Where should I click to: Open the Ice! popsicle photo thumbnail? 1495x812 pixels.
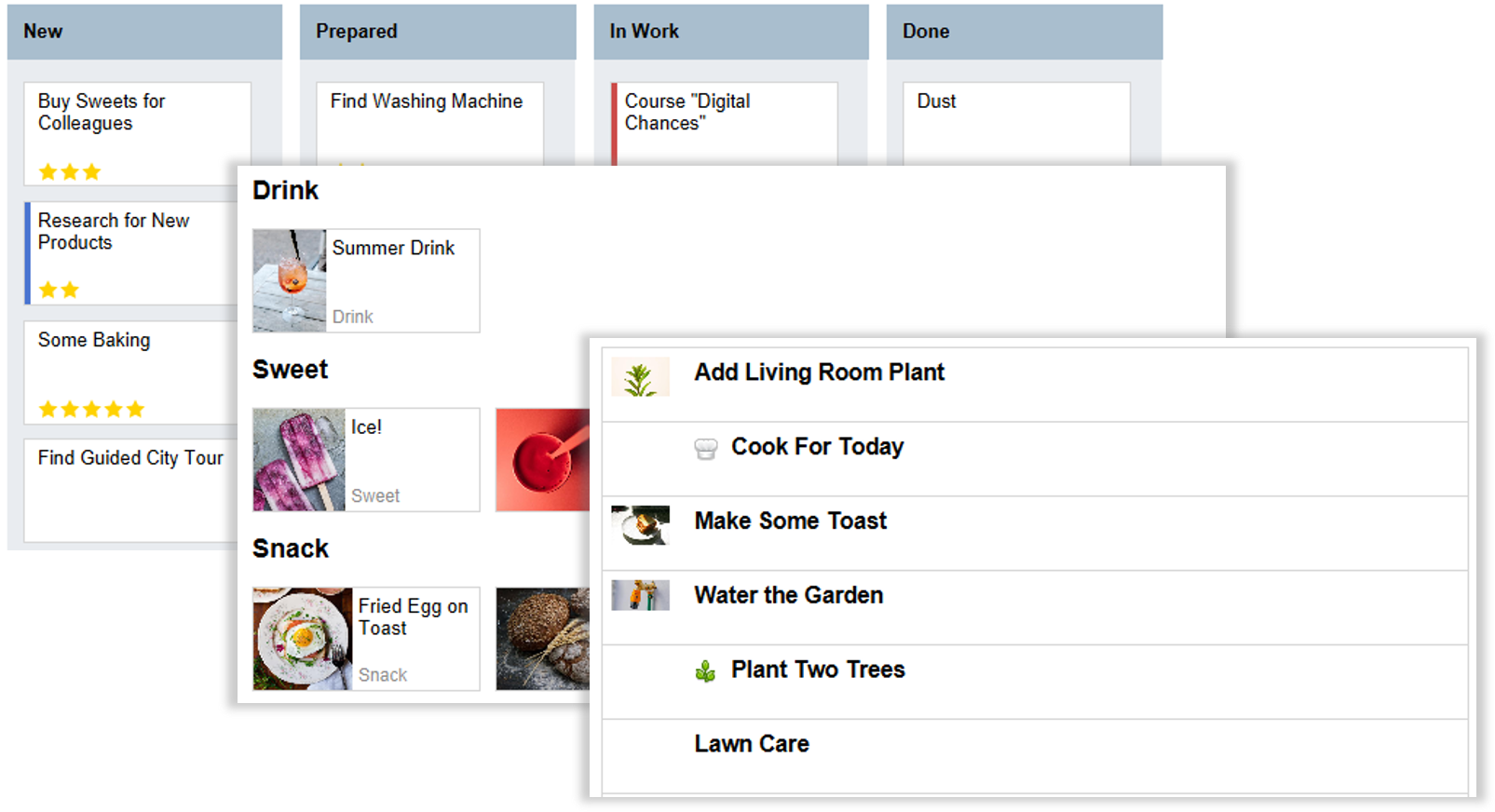(299, 459)
